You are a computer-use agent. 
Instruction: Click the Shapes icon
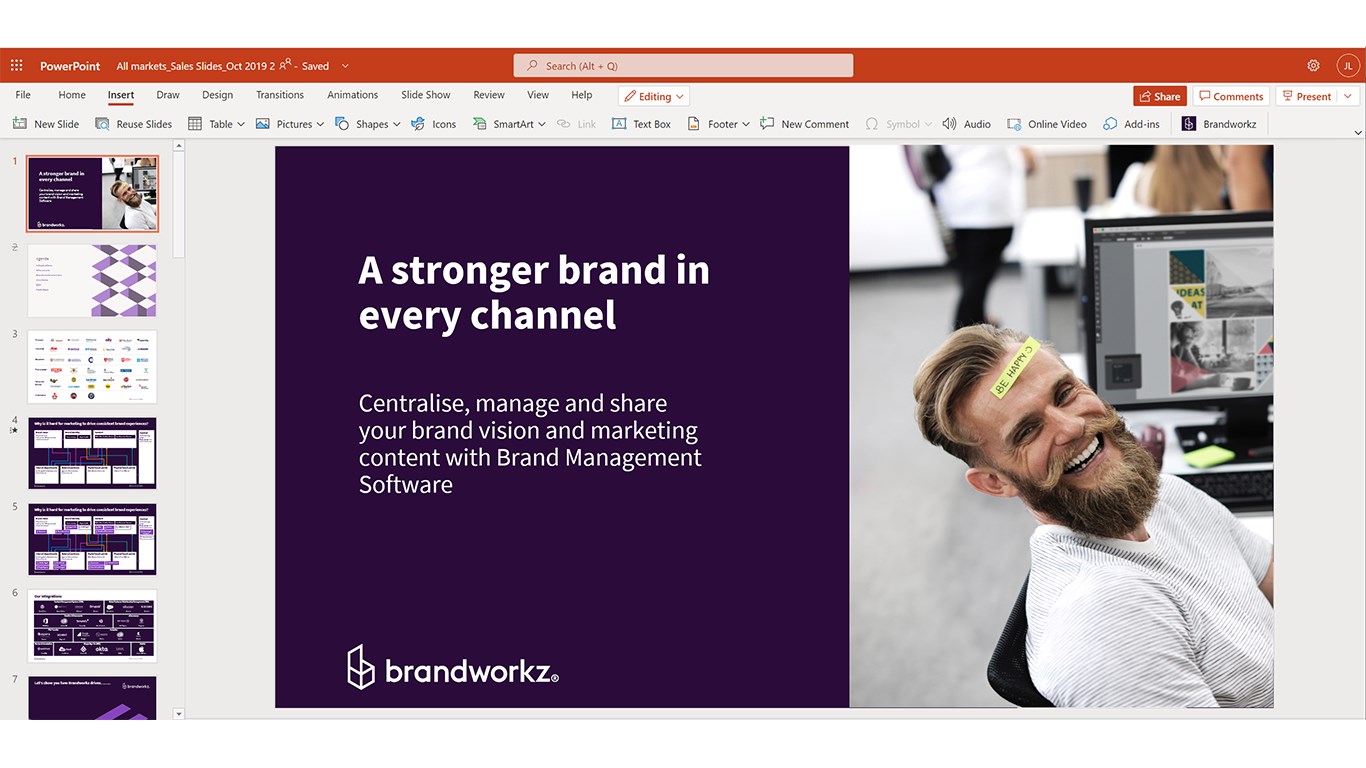[x=342, y=124]
